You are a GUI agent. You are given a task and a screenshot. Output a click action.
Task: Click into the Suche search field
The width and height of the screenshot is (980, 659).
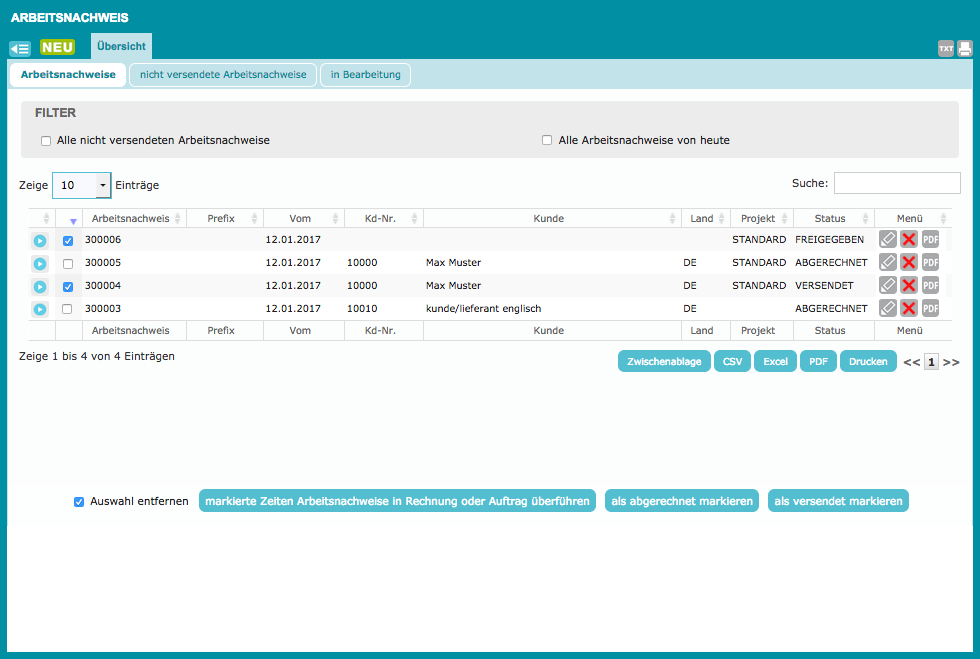(x=897, y=183)
